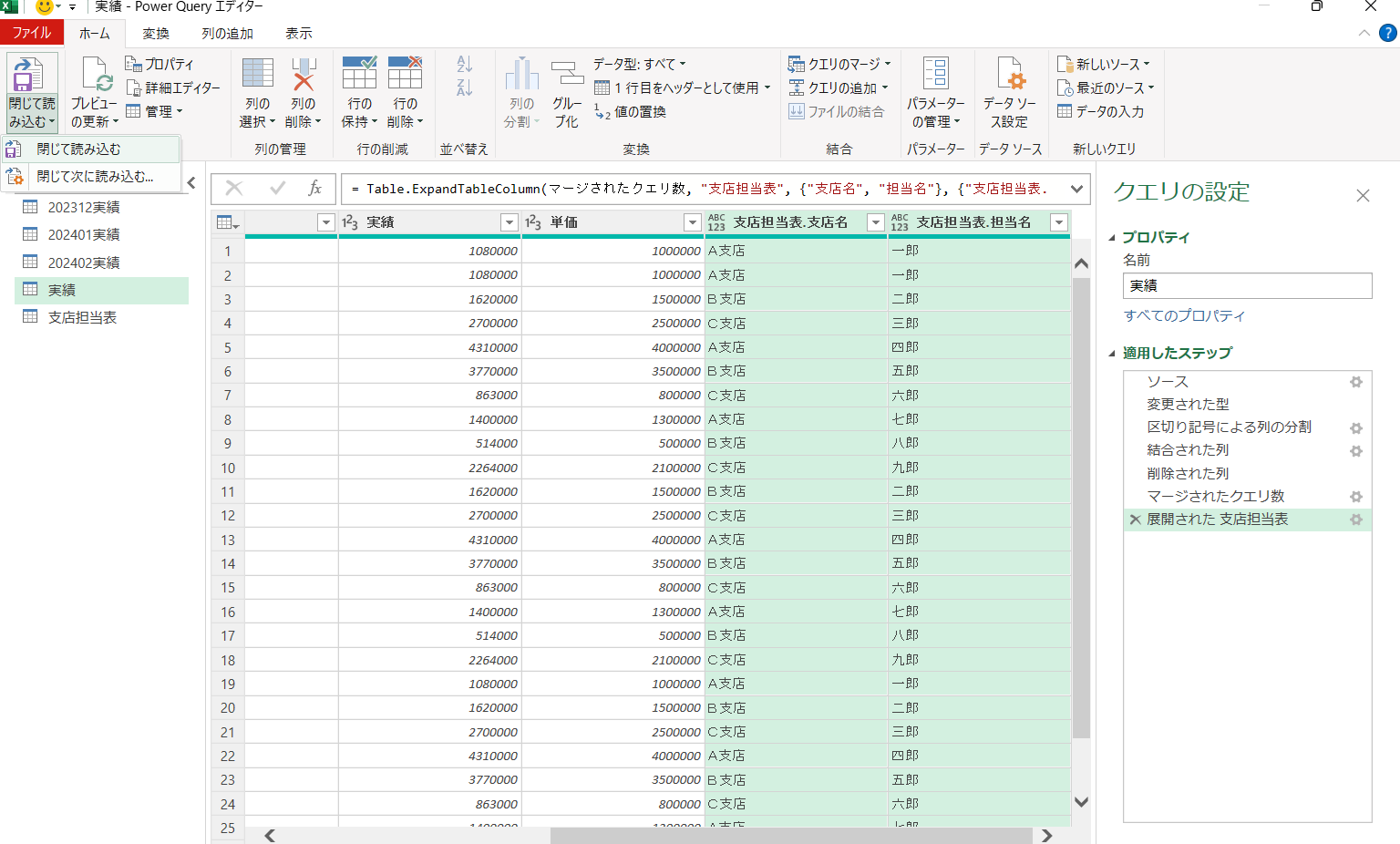The image size is (1400, 844).
Task: Delete the 展開された 支店担当表 step using X
Action: click(x=1135, y=520)
